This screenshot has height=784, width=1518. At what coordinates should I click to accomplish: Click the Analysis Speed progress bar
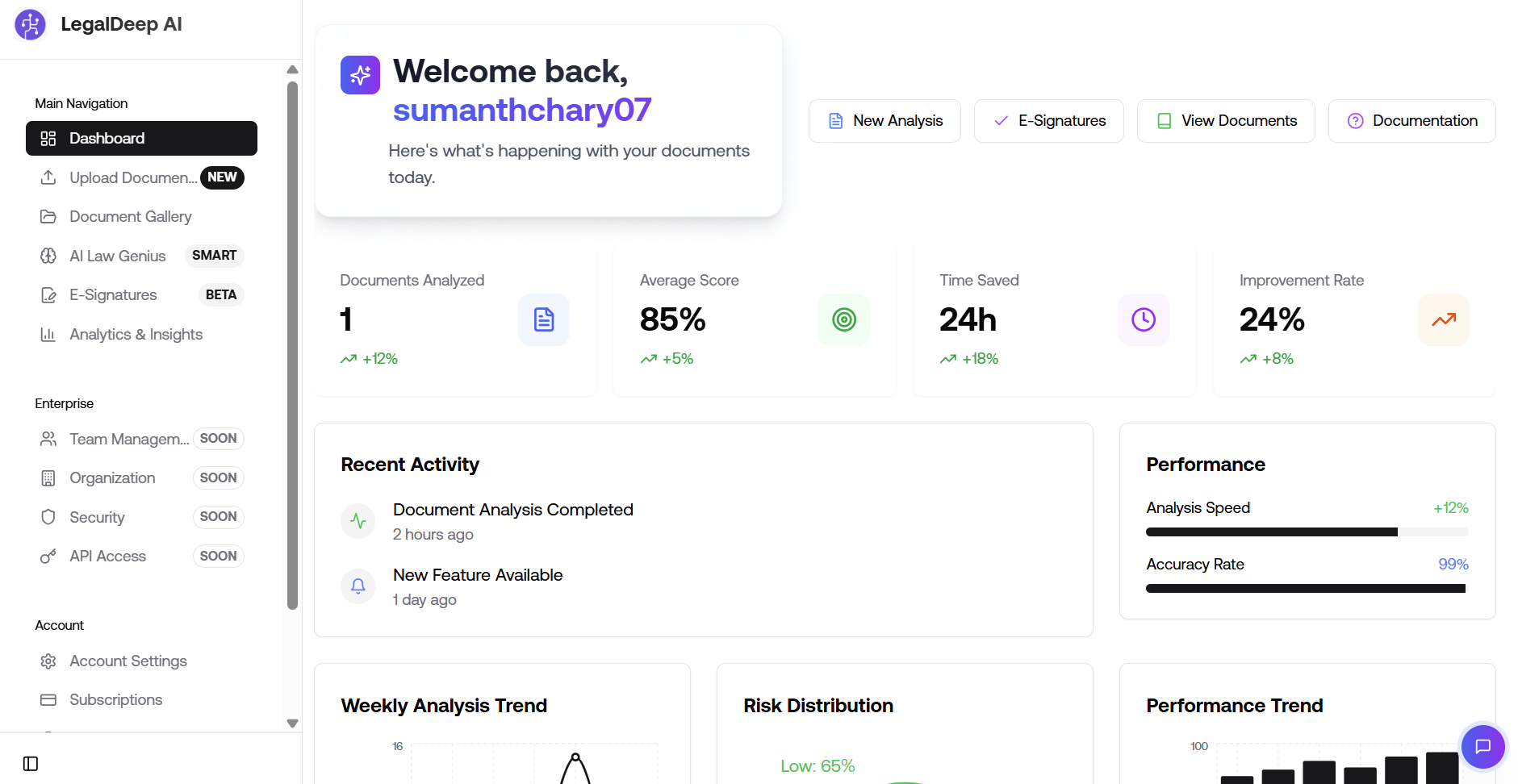1307,532
